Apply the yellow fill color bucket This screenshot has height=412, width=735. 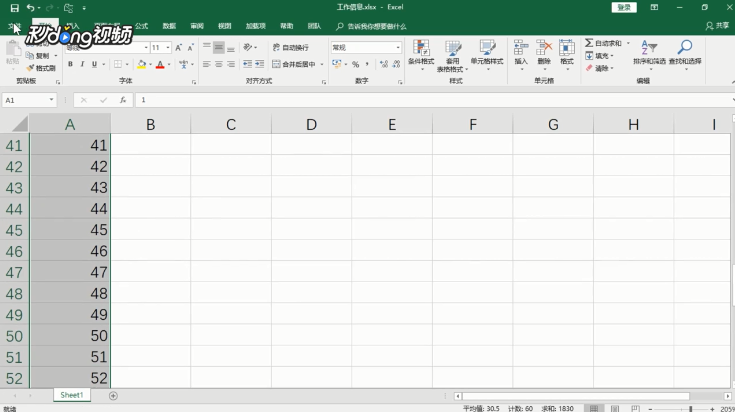pyautogui.click(x=142, y=64)
